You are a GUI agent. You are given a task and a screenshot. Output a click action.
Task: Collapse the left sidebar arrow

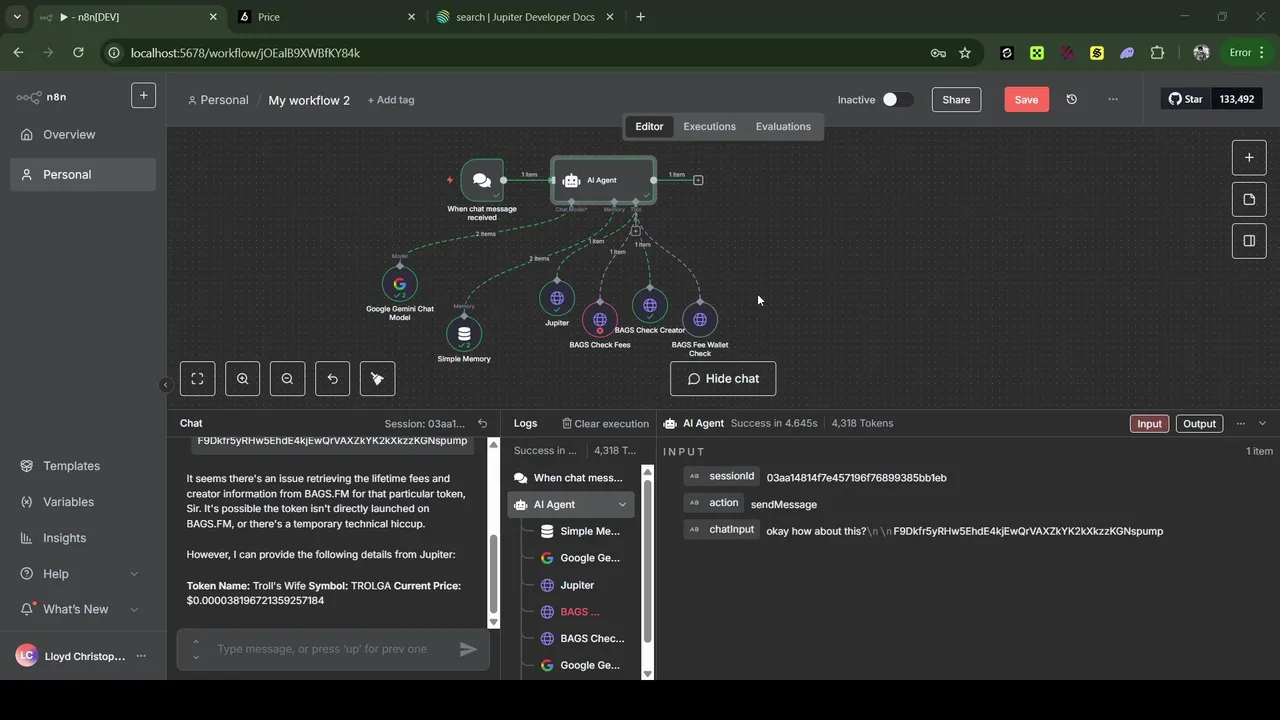pos(166,385)
